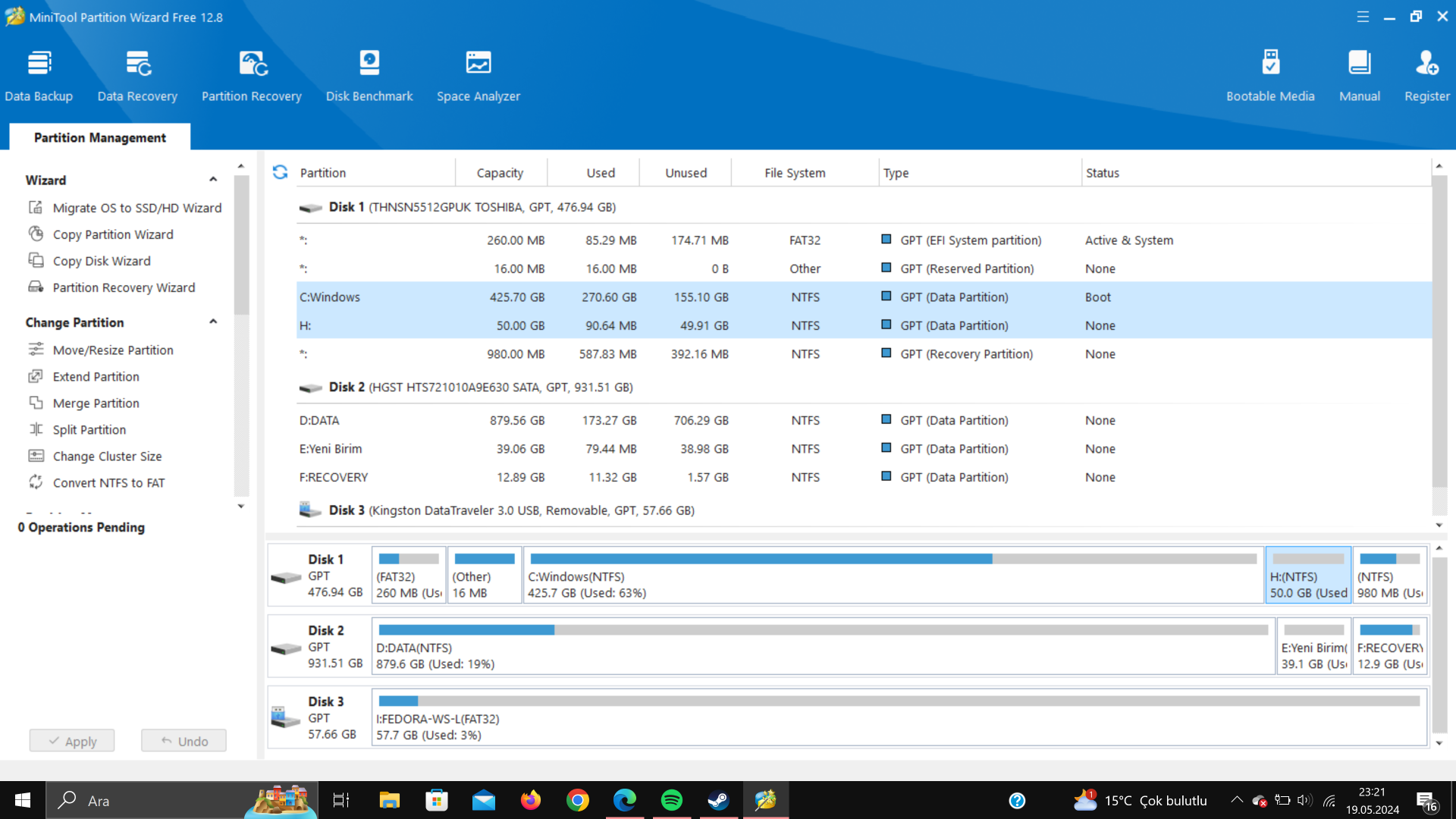
Task: Open the Manual
Action: point(1359,74)
